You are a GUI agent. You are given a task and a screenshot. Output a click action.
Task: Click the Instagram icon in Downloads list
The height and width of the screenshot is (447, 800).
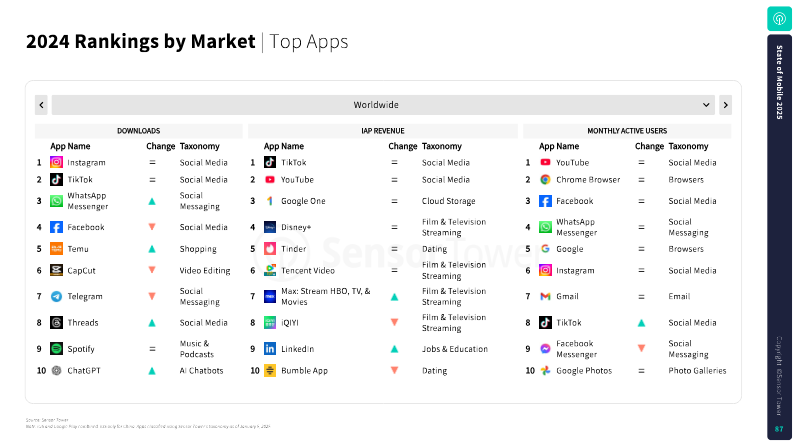click(x=56, y=162)
